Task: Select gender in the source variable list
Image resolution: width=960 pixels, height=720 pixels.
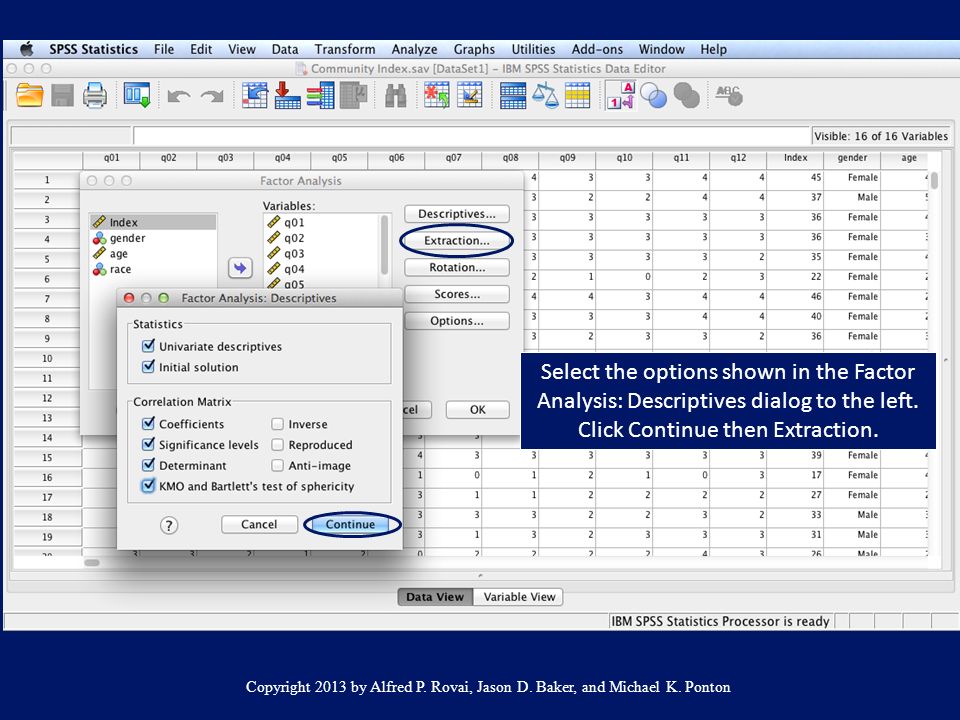Action: tap(153, 238)
